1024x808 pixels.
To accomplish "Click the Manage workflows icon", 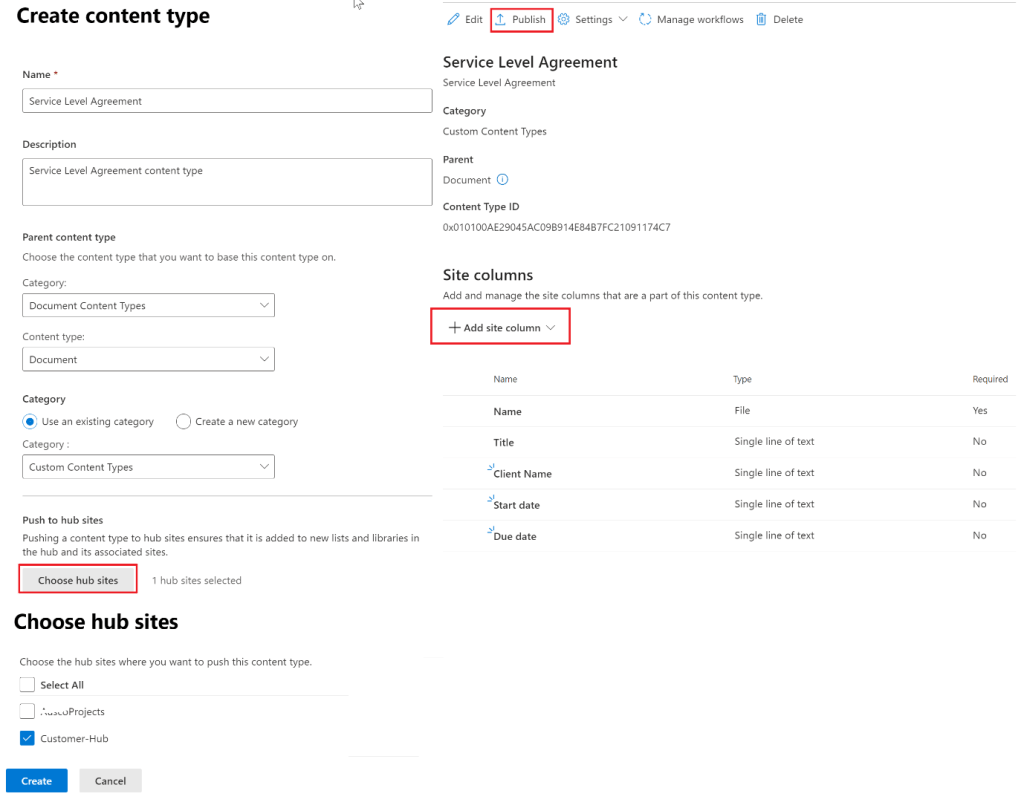I will pyautogui.click(x=645, y=20).
